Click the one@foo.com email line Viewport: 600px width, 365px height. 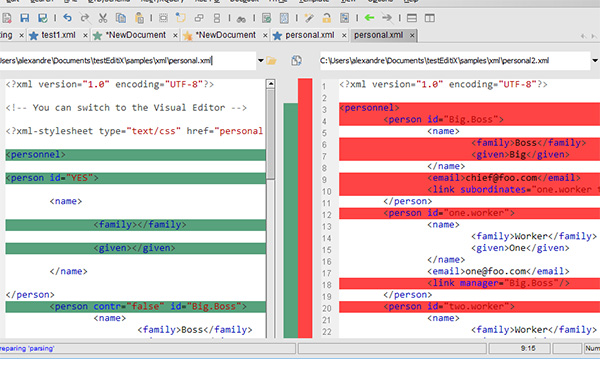point(498,271)
